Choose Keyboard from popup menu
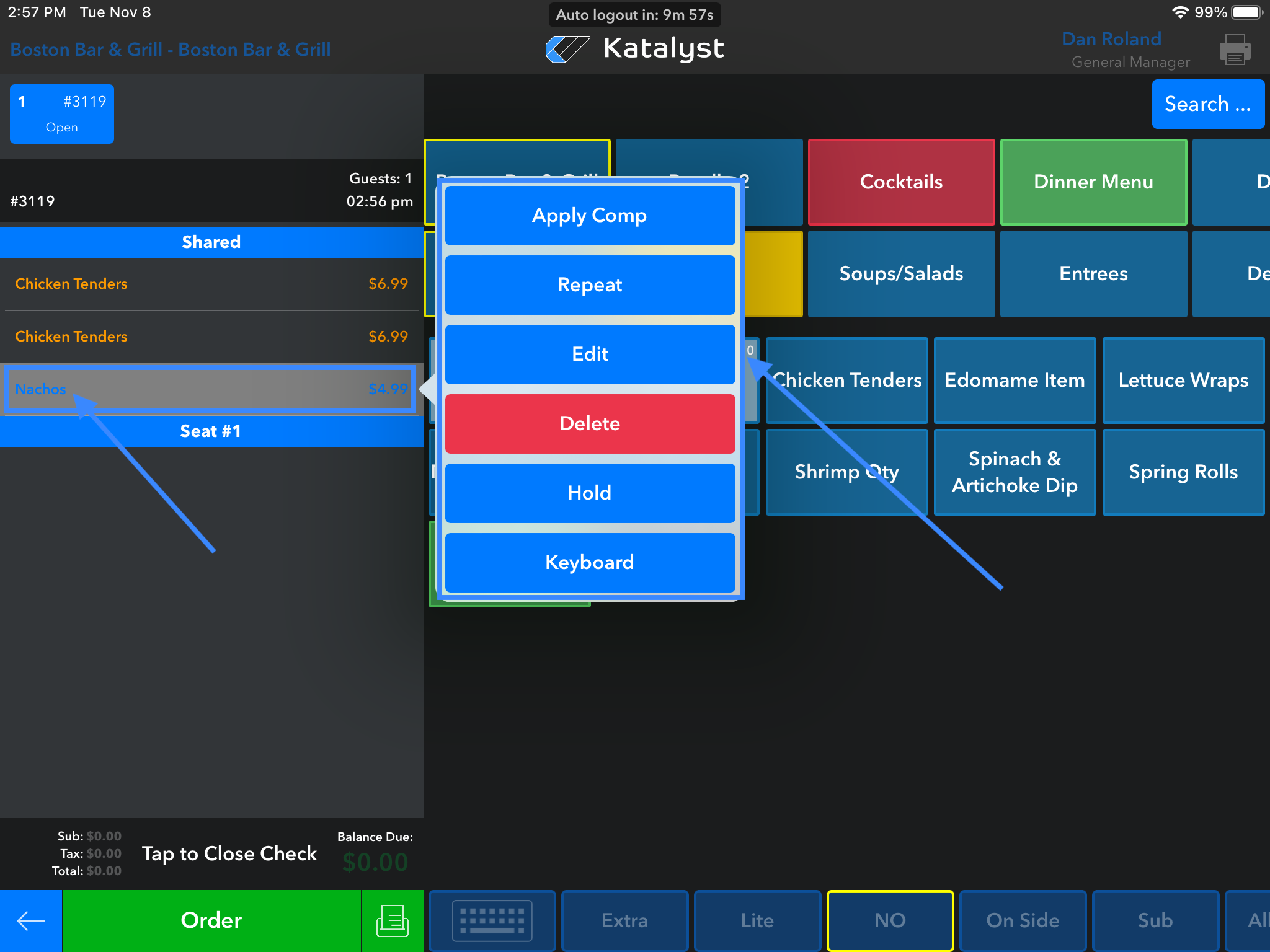The height and width of the screenshot is (952, 1270). click(x=590, y=562)
